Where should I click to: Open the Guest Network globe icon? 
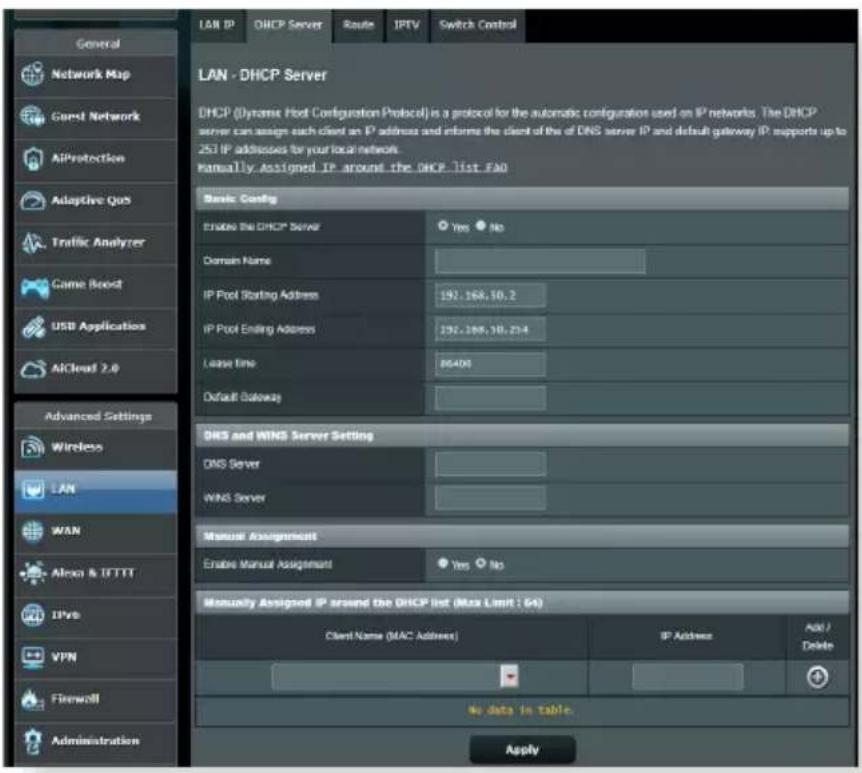coord(32,116)
